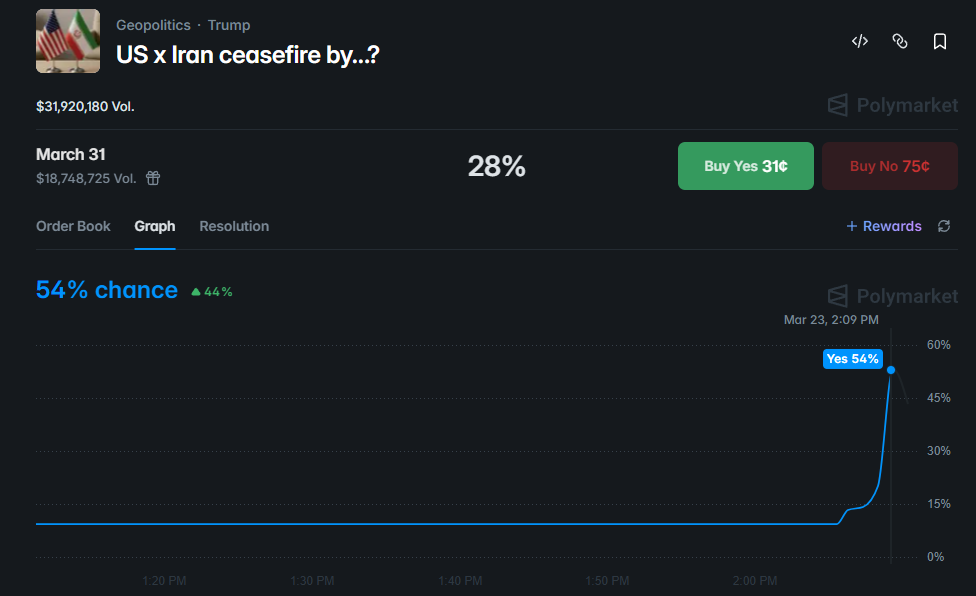
Task: Click the 1:30 PM time label
Action: click(x=312, y=580)
